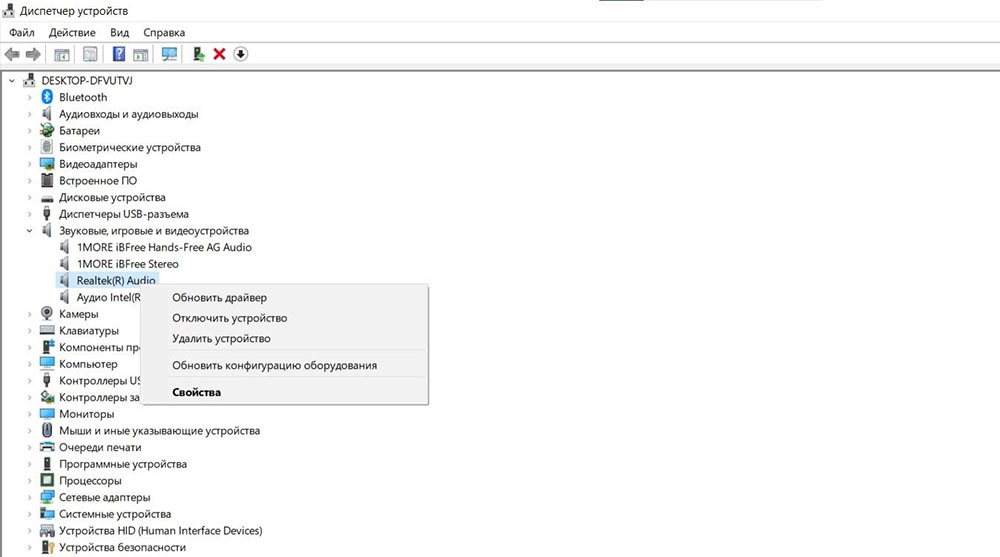Image resolution: width=1000 pixels, height=557 pixels.
Task: Expand the Видеоадаптеры category
Action: (30, 164)
